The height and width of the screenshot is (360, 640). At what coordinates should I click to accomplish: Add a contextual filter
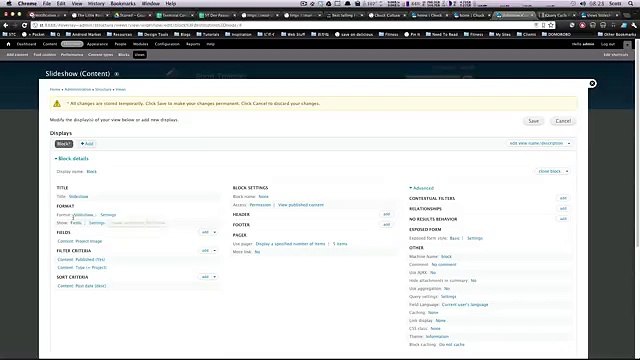pyautogui.click(x=563, y=198)
